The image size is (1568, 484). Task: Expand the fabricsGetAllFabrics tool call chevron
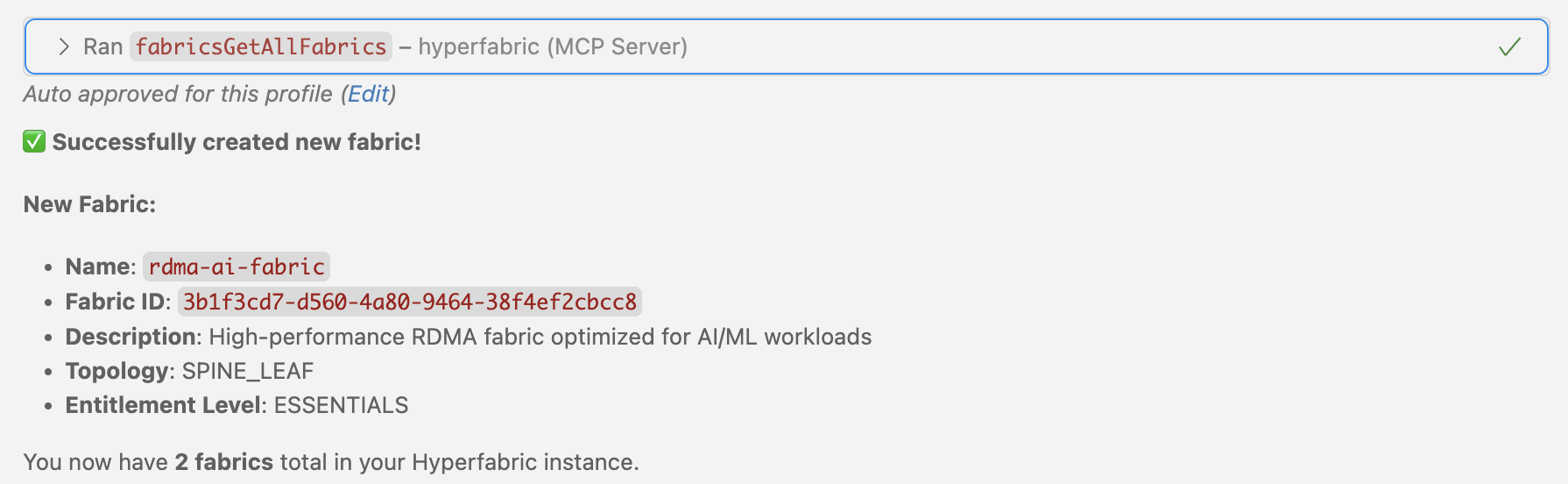[63, 47]
